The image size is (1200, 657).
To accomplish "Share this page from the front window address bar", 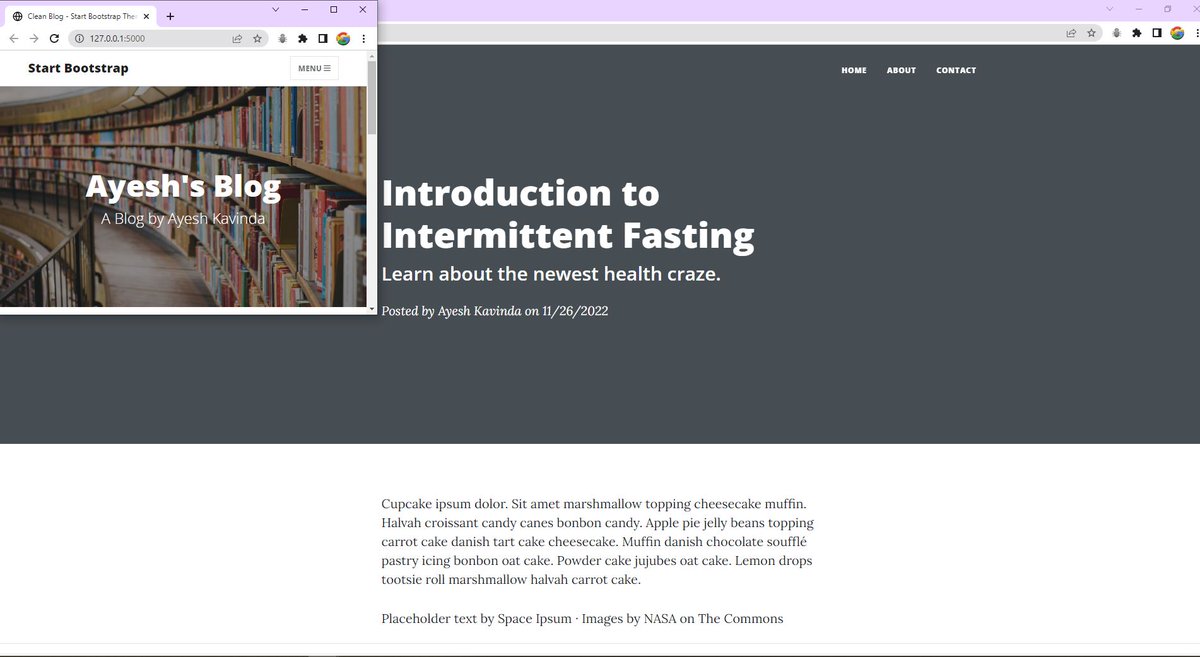I will tap(237, 39).
